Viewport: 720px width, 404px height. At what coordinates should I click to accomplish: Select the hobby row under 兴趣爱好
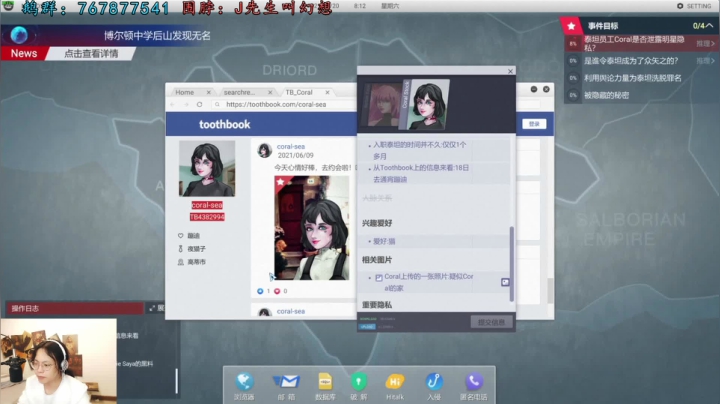tap(435, 241)
